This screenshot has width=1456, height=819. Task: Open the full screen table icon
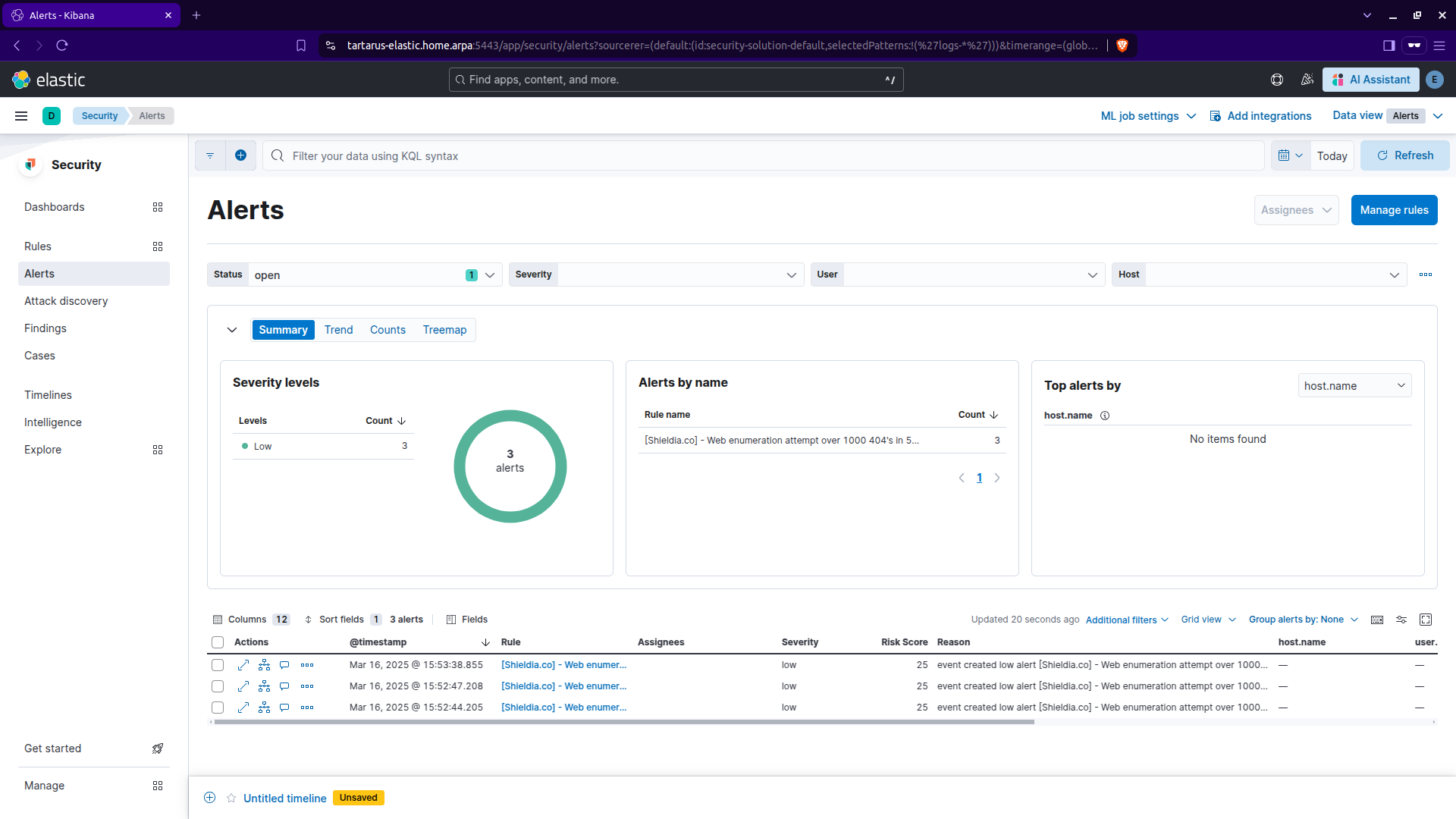(1426, 620)
